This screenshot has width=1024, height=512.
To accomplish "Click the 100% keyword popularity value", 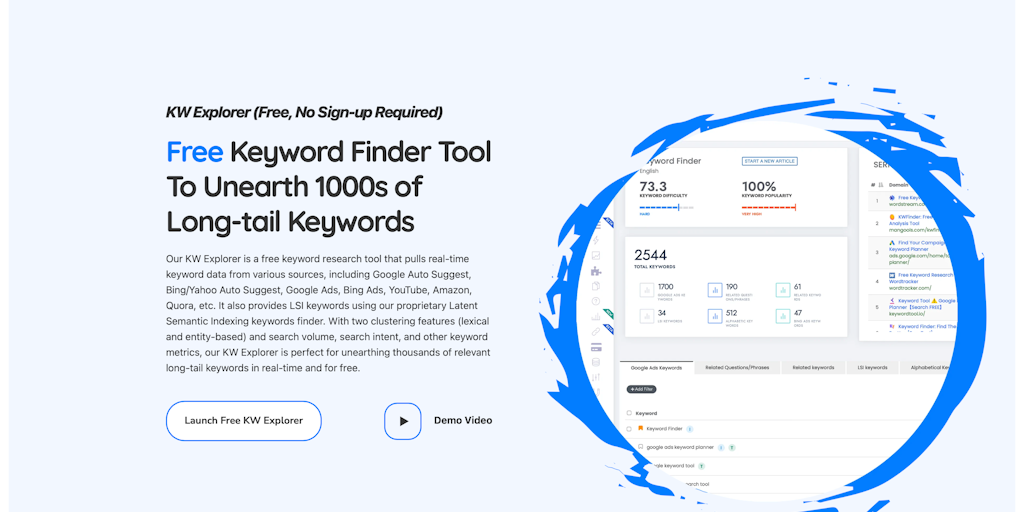I will 759,186.
